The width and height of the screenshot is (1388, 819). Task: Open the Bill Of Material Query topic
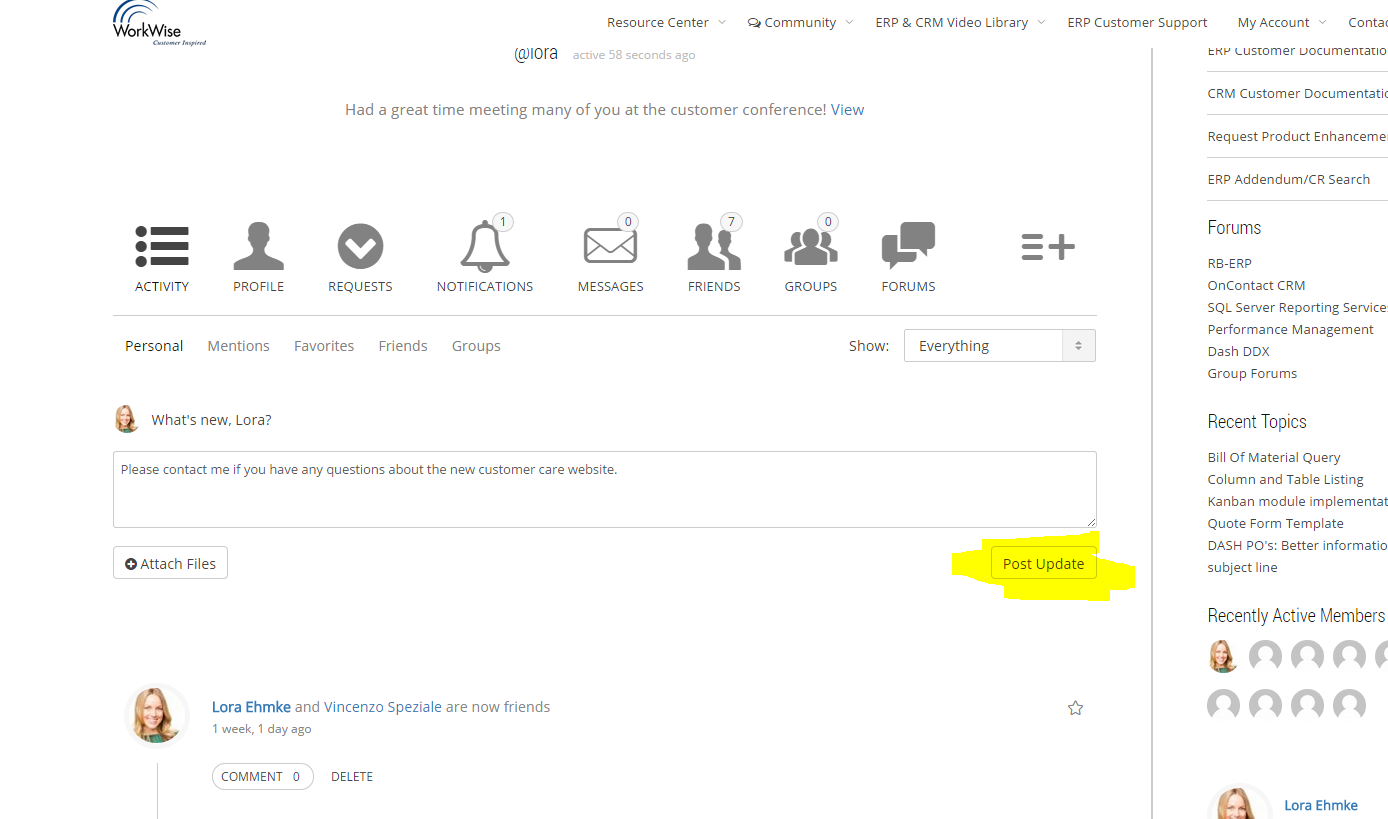(1273, 457)
